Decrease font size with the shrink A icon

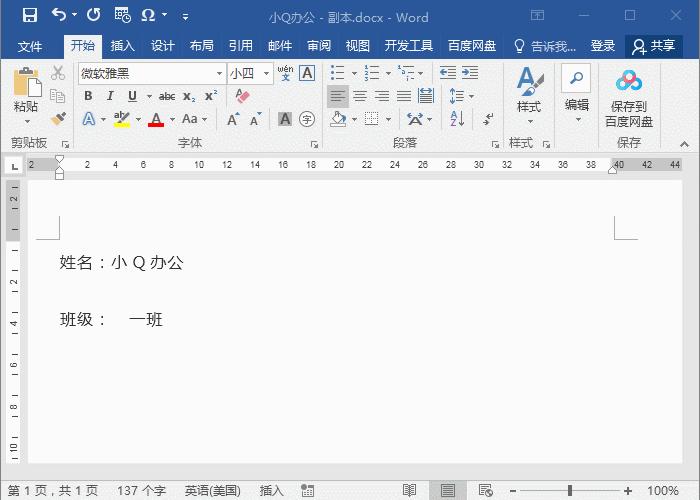click(x=255, y=119)
